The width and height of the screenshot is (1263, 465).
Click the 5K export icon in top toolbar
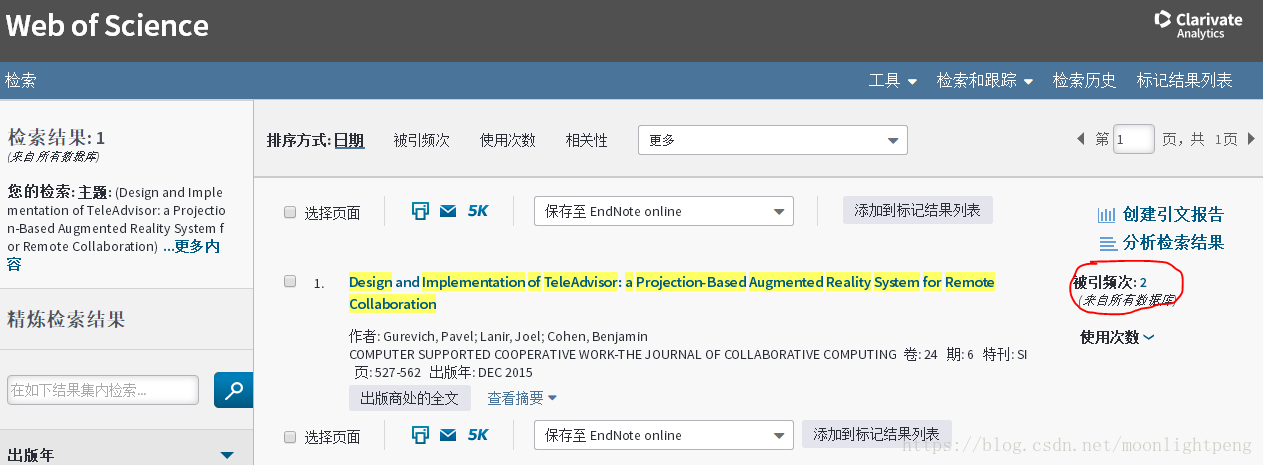coord(478,211)
